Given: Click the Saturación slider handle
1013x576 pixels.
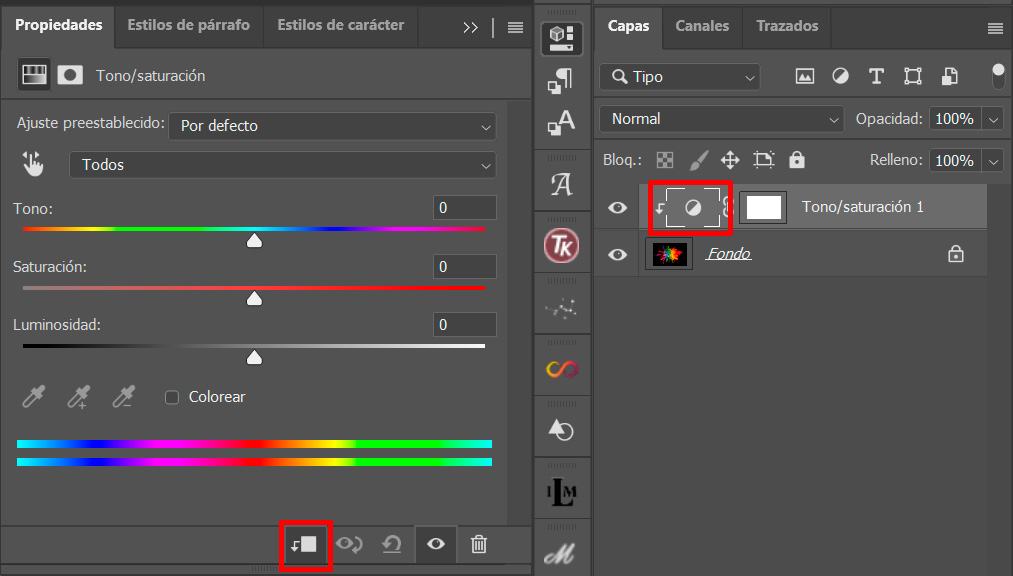Looking at the screenshot, I should [x=254, y=298].
